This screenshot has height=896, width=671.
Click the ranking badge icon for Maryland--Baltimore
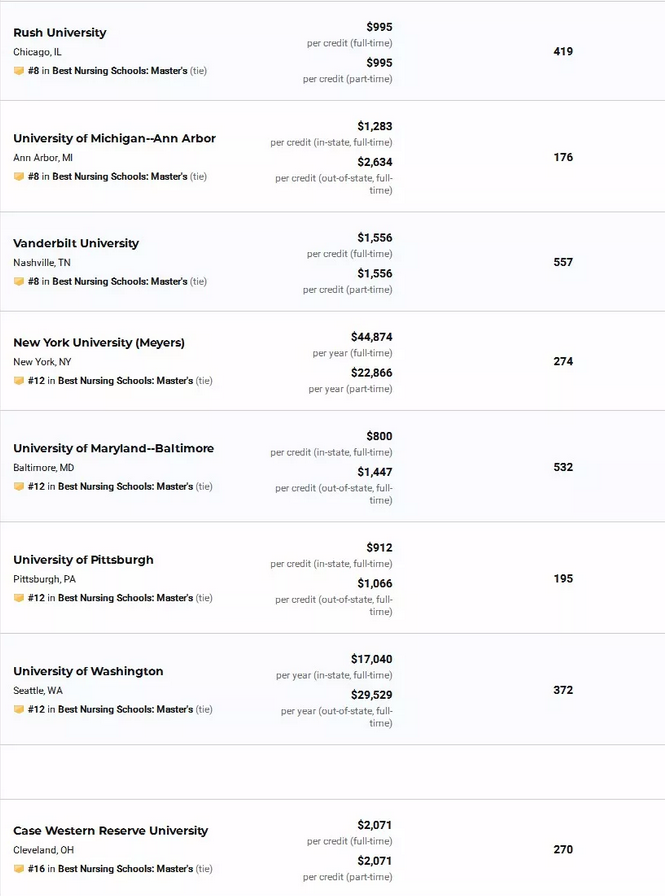pos(19,486)
